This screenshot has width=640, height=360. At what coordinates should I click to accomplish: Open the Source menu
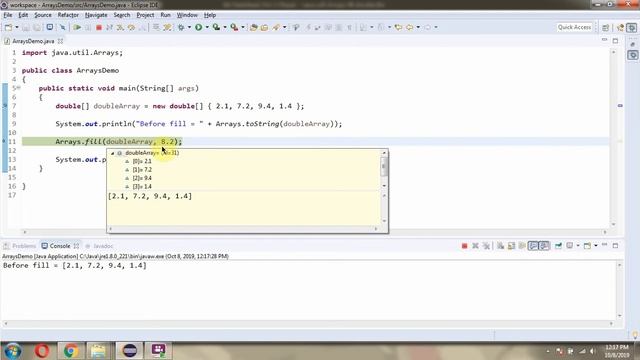(43, 15)
